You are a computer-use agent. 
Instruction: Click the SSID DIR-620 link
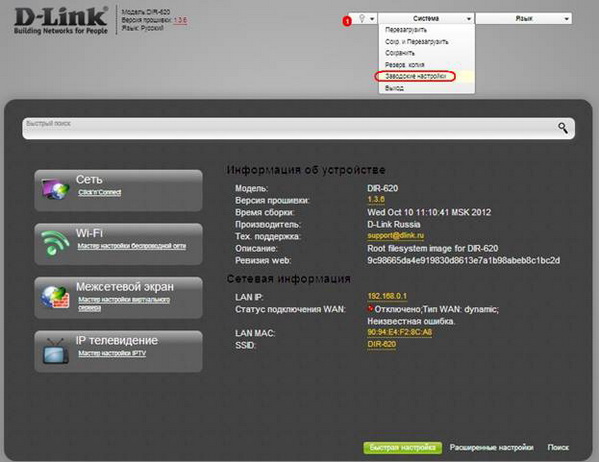click(381, 344)
